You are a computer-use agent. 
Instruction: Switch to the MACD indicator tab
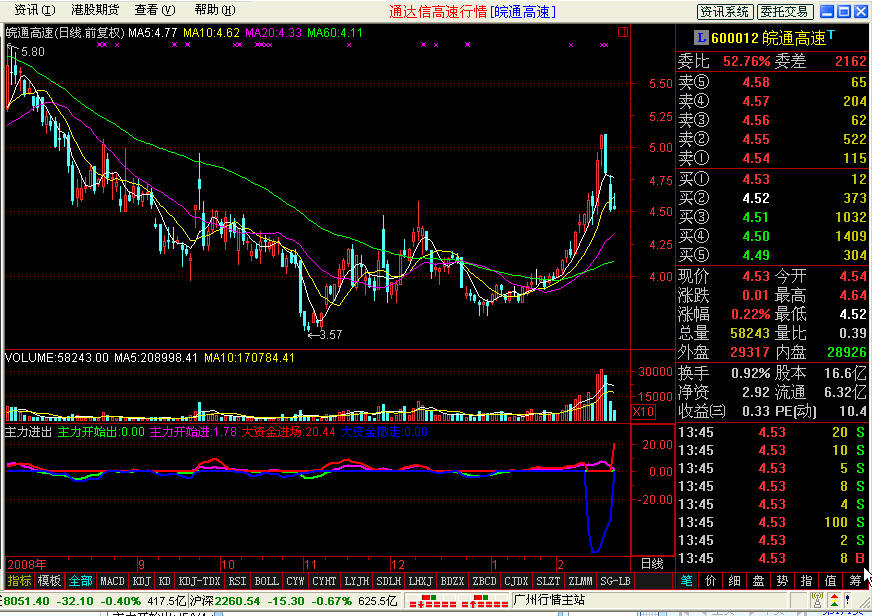(x=112, y=581)
